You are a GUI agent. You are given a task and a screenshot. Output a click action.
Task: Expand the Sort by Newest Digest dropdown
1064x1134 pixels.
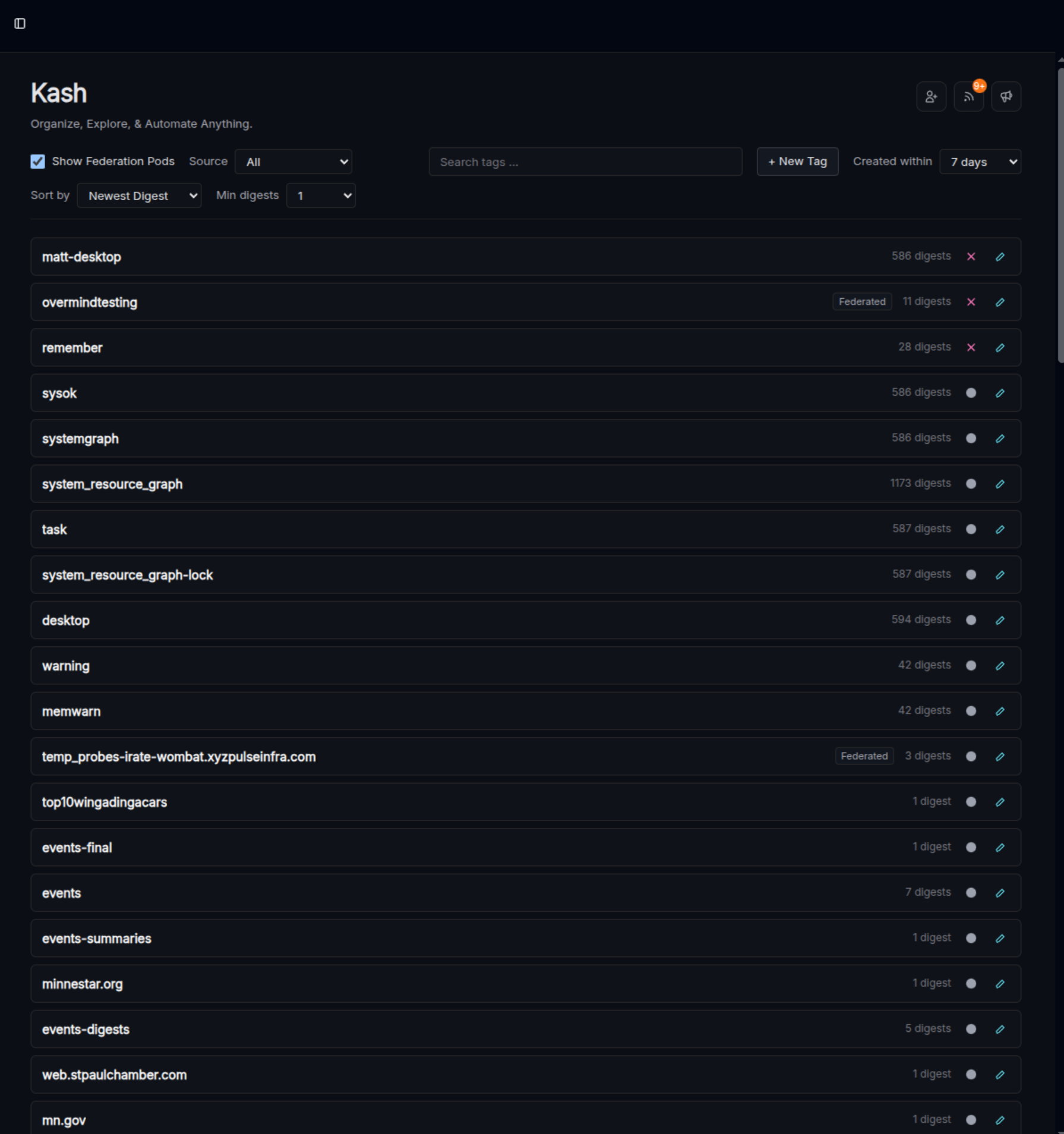139,196
